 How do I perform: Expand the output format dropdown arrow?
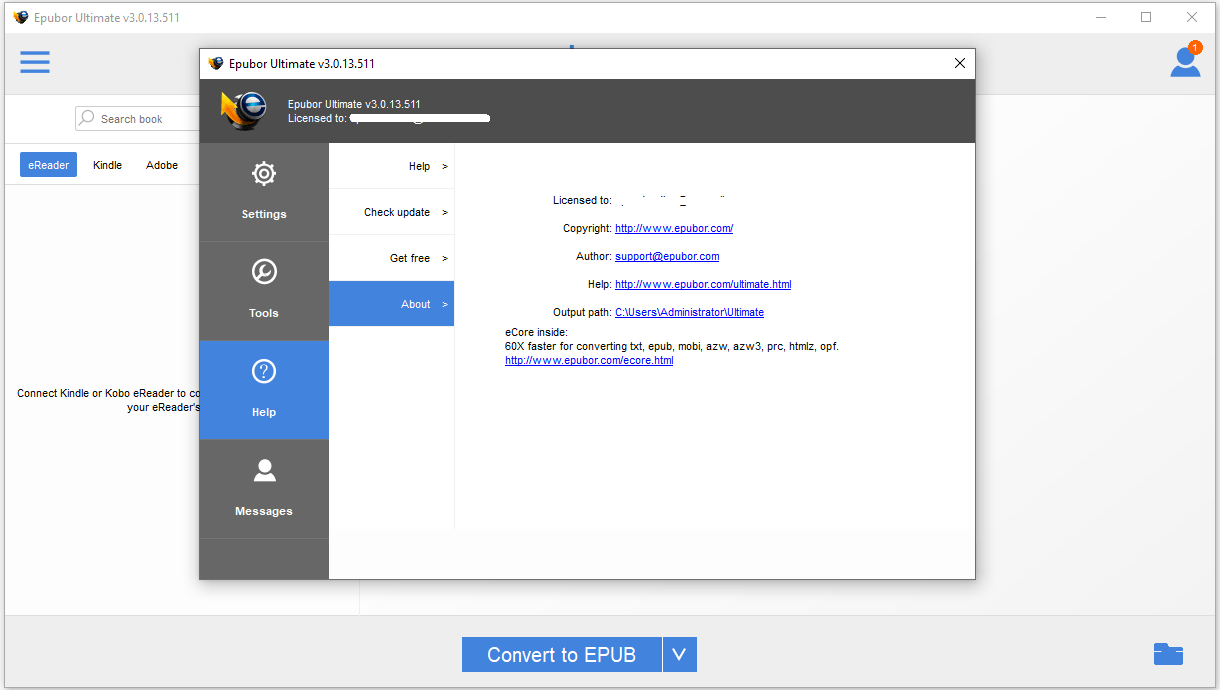(679, 655)
